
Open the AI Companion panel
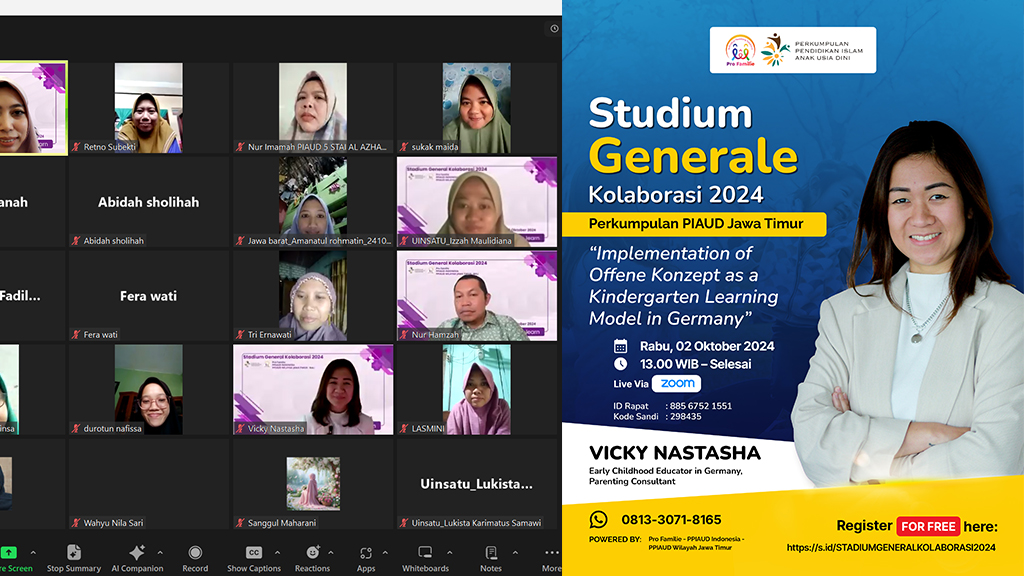[x=137, y=552]
